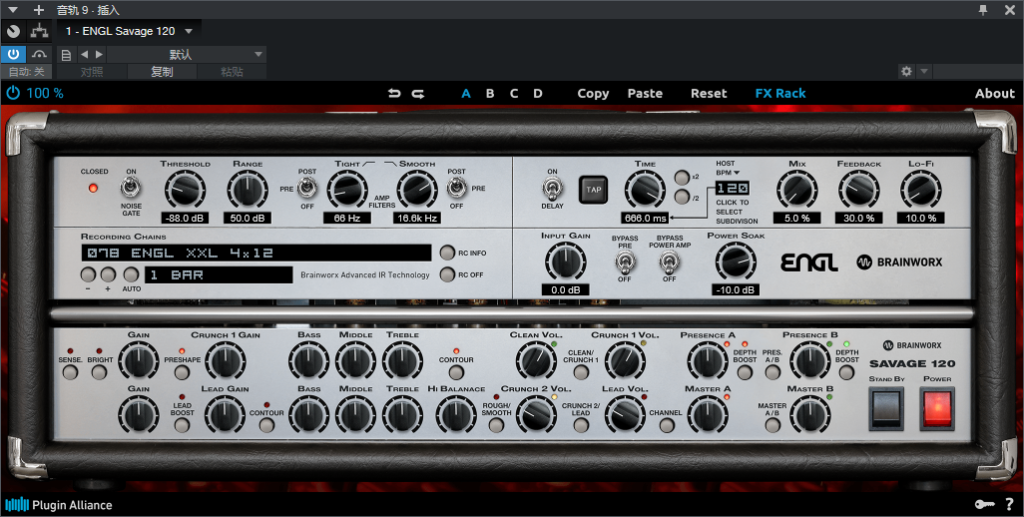
Task: Click the 复制 button
Action: (x=162, y=72)
